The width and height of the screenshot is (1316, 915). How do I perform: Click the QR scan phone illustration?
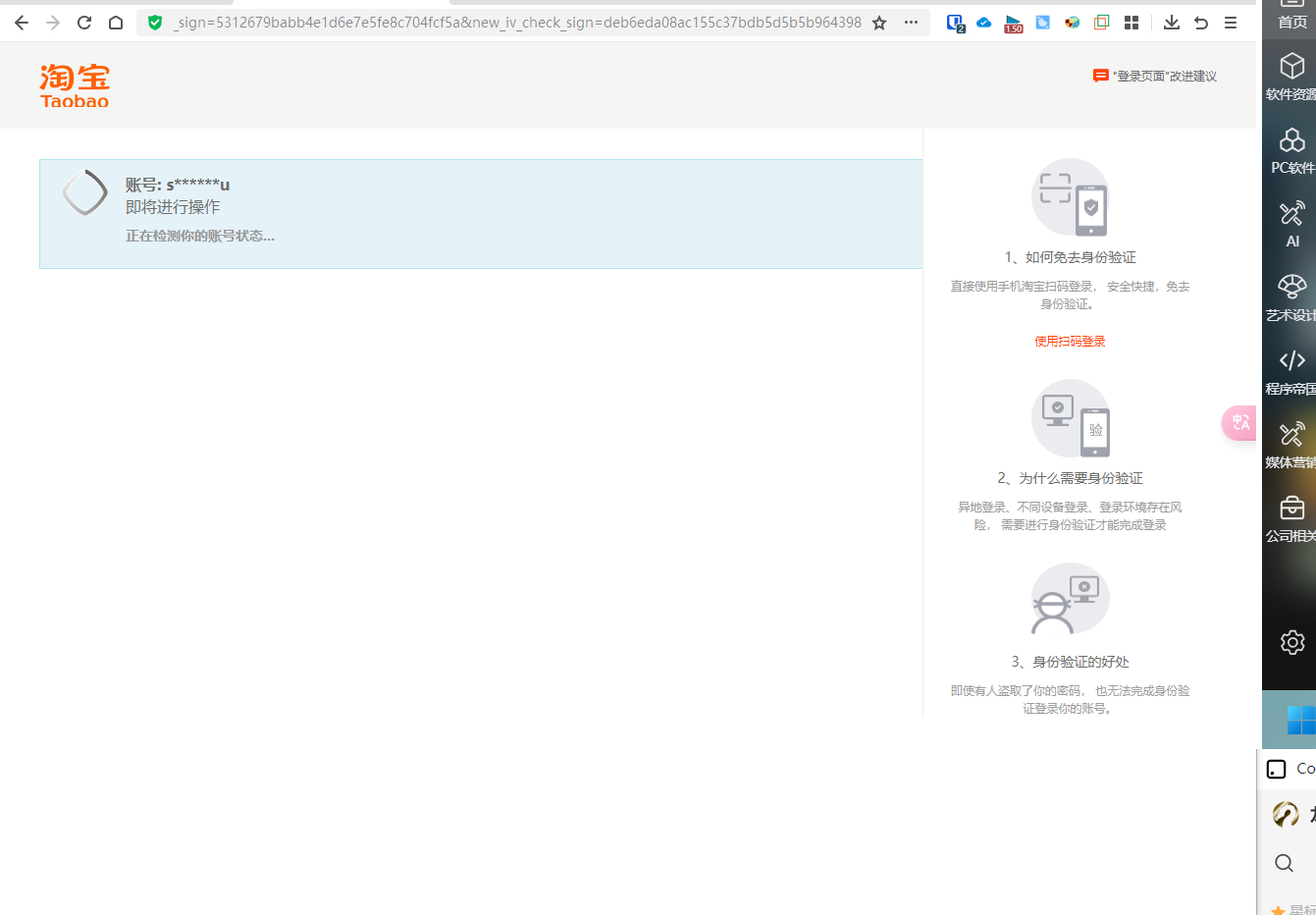[x=1071, y=197]
